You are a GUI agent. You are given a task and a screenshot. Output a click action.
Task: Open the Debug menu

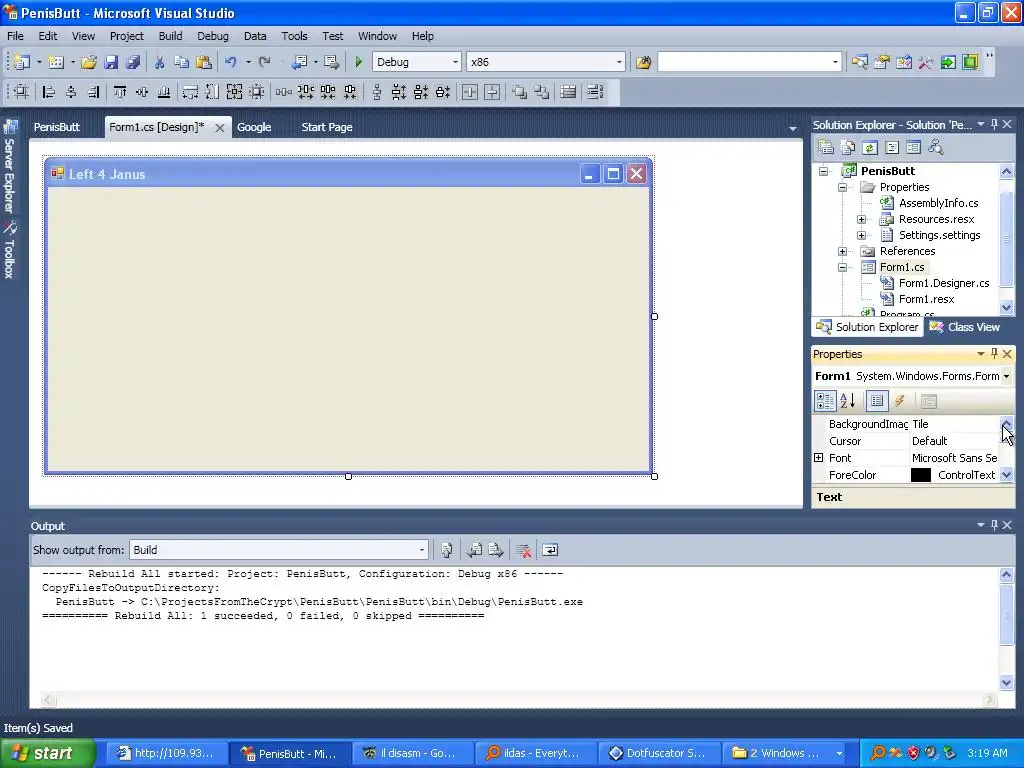click(213, 36)
